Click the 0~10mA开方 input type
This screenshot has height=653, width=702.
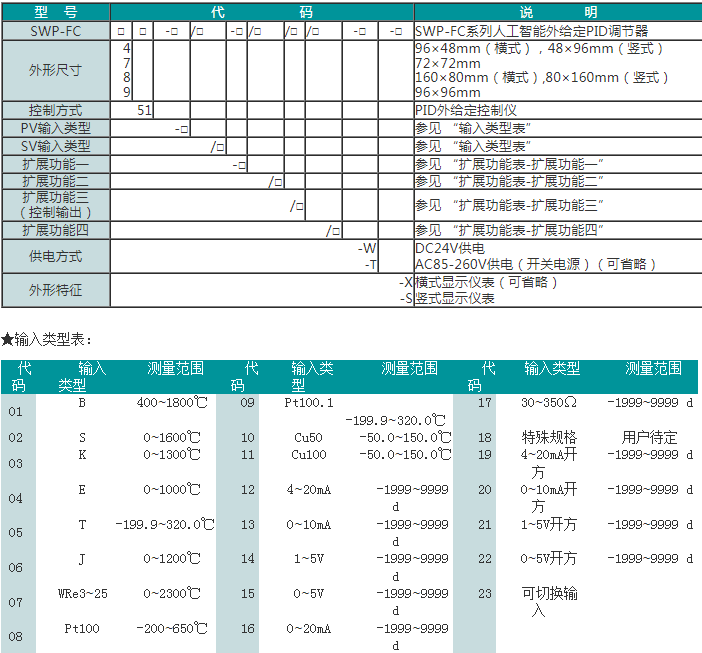coord(549,498)
